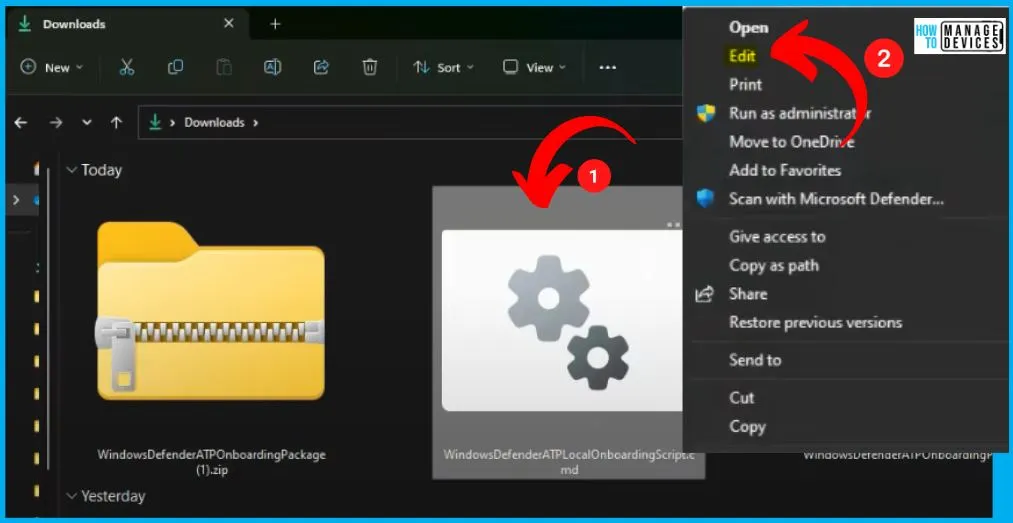Viewport: 1013px width, 523px height.
Task: Expand chevron after Downloads in address bar
Action: (x=256, y=123)
